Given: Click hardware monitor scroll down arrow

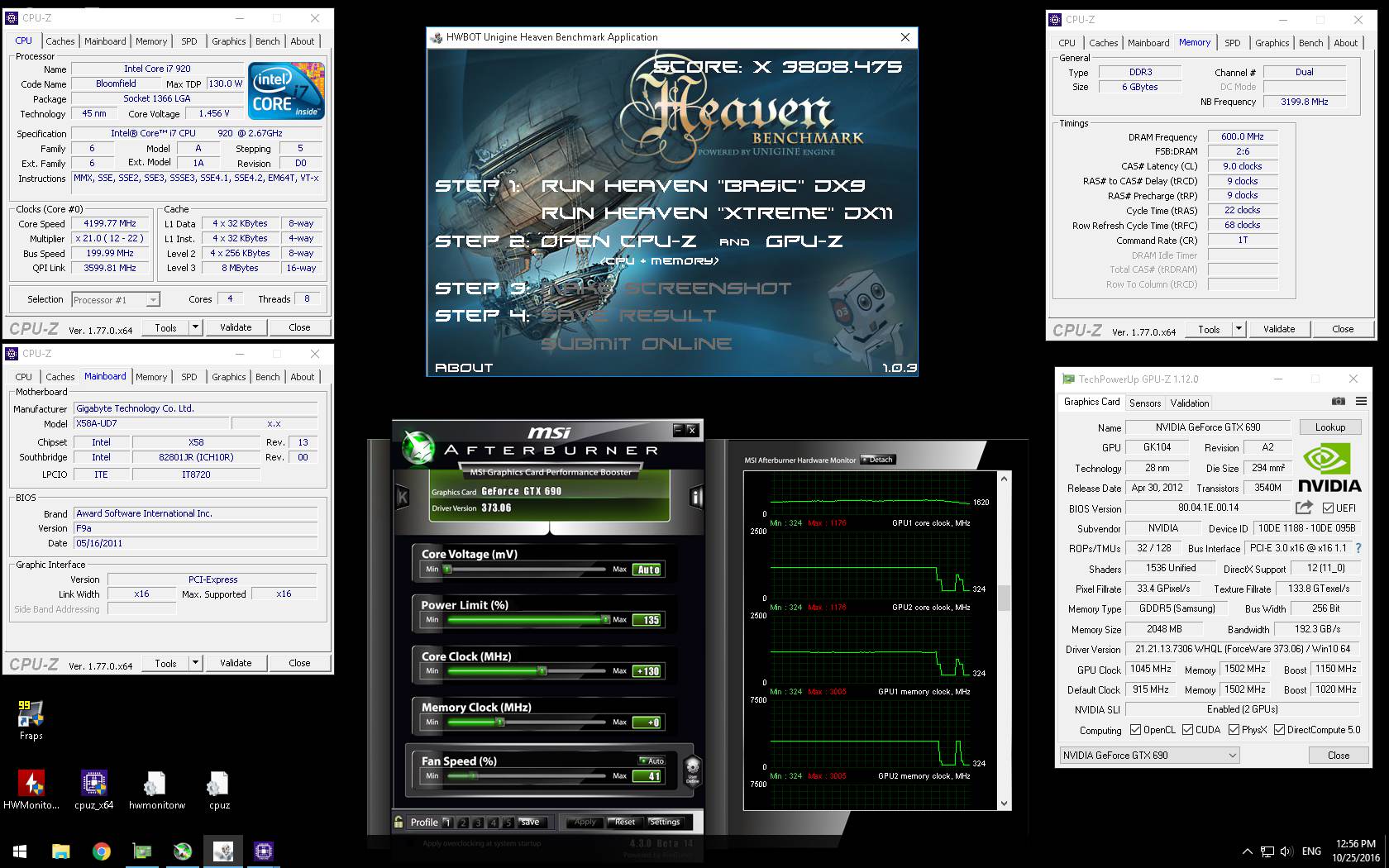Looking at the screenshot, I should [x=1005, y=803].
